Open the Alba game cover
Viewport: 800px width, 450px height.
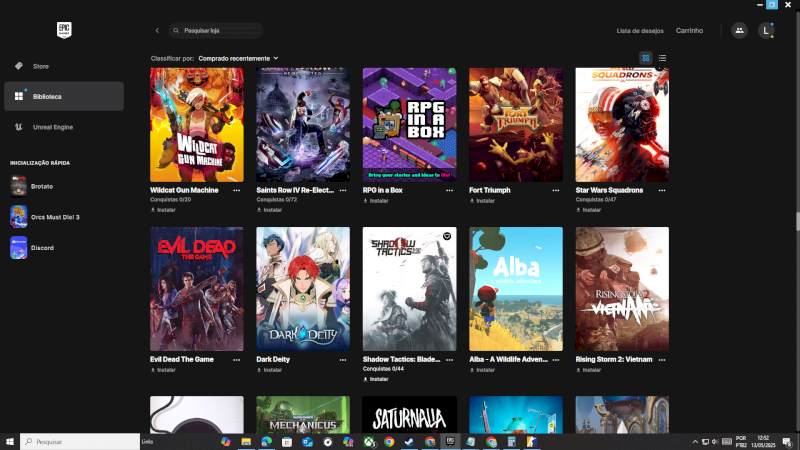coord(516,289)
